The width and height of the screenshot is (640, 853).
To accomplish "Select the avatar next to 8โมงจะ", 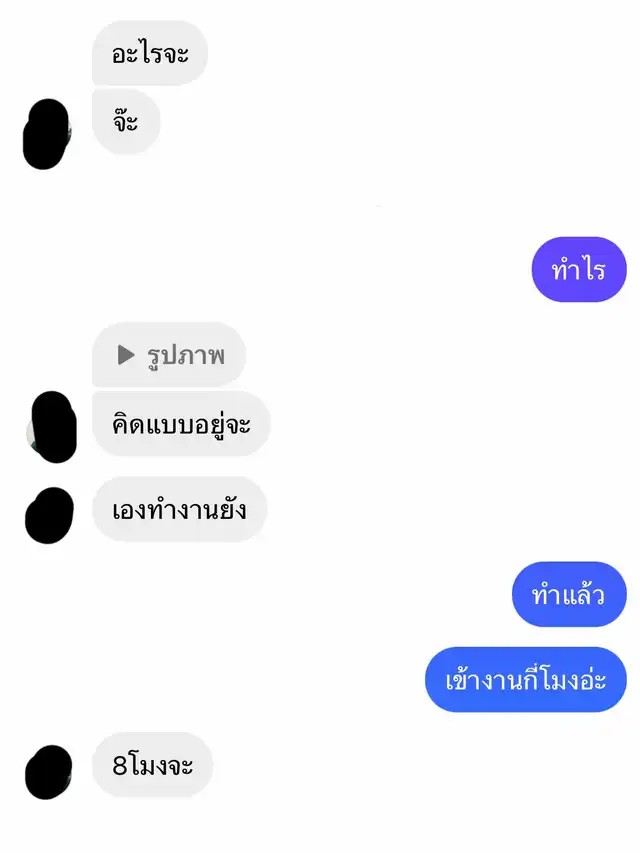I will (x=48, y=772).
